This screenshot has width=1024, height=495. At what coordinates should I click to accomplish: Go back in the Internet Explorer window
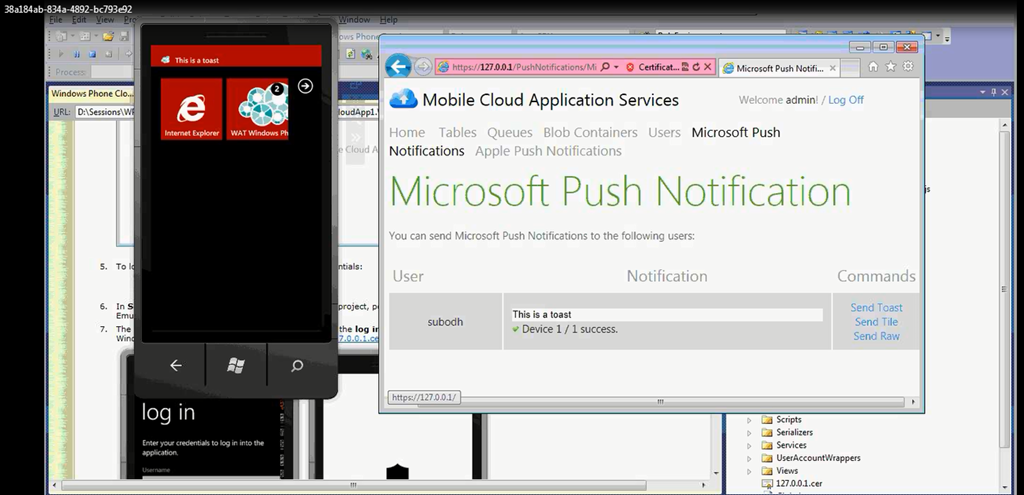click(398, 67)
